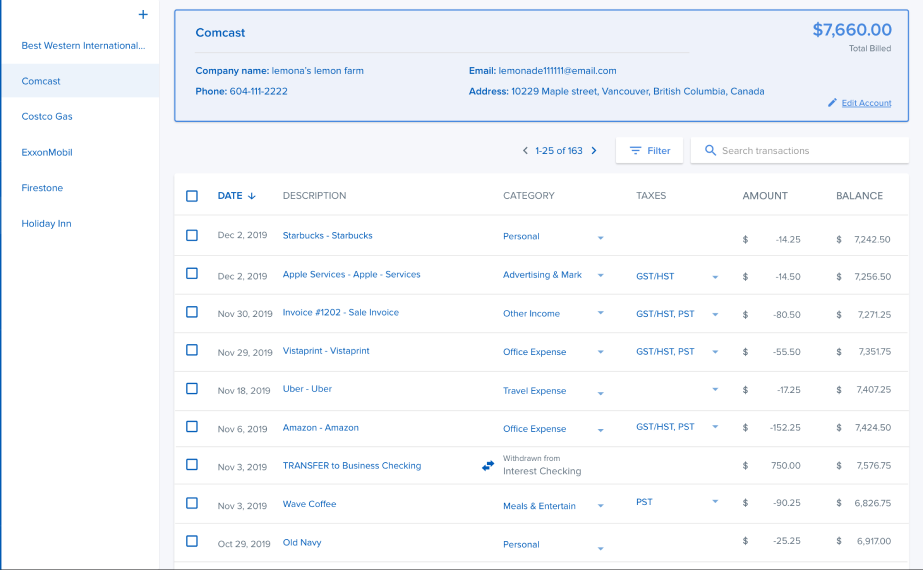
Task: Open category dropdown for Uber row
Action: (x=600, y=392)
